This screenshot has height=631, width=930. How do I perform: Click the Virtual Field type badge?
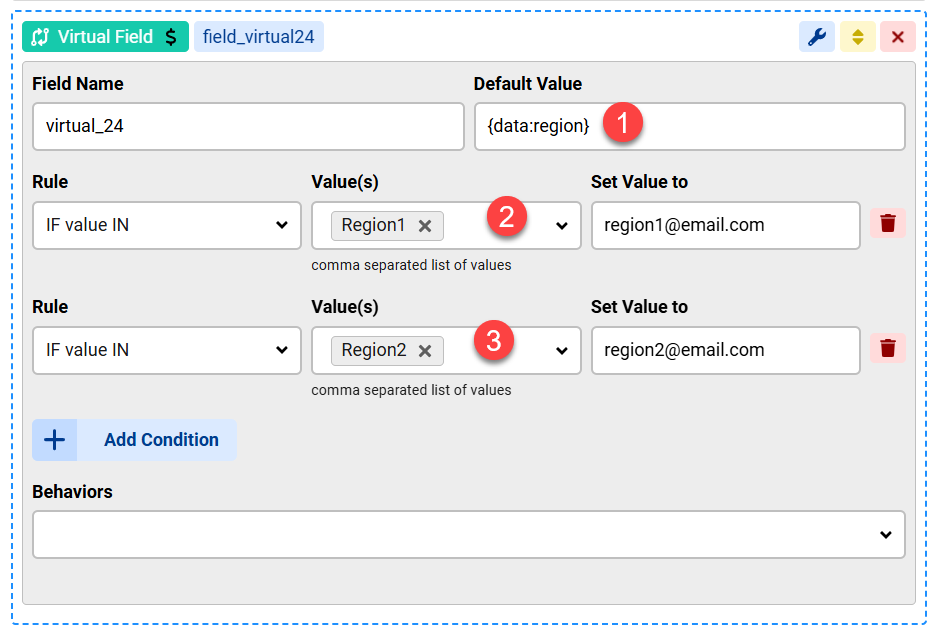105,37
